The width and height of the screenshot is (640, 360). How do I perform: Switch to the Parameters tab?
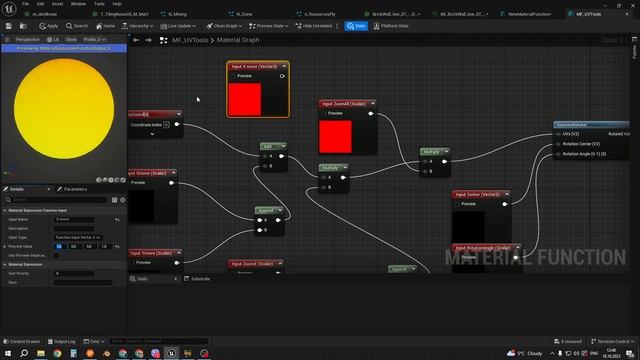pyautogui.click(x=72, y=189)
